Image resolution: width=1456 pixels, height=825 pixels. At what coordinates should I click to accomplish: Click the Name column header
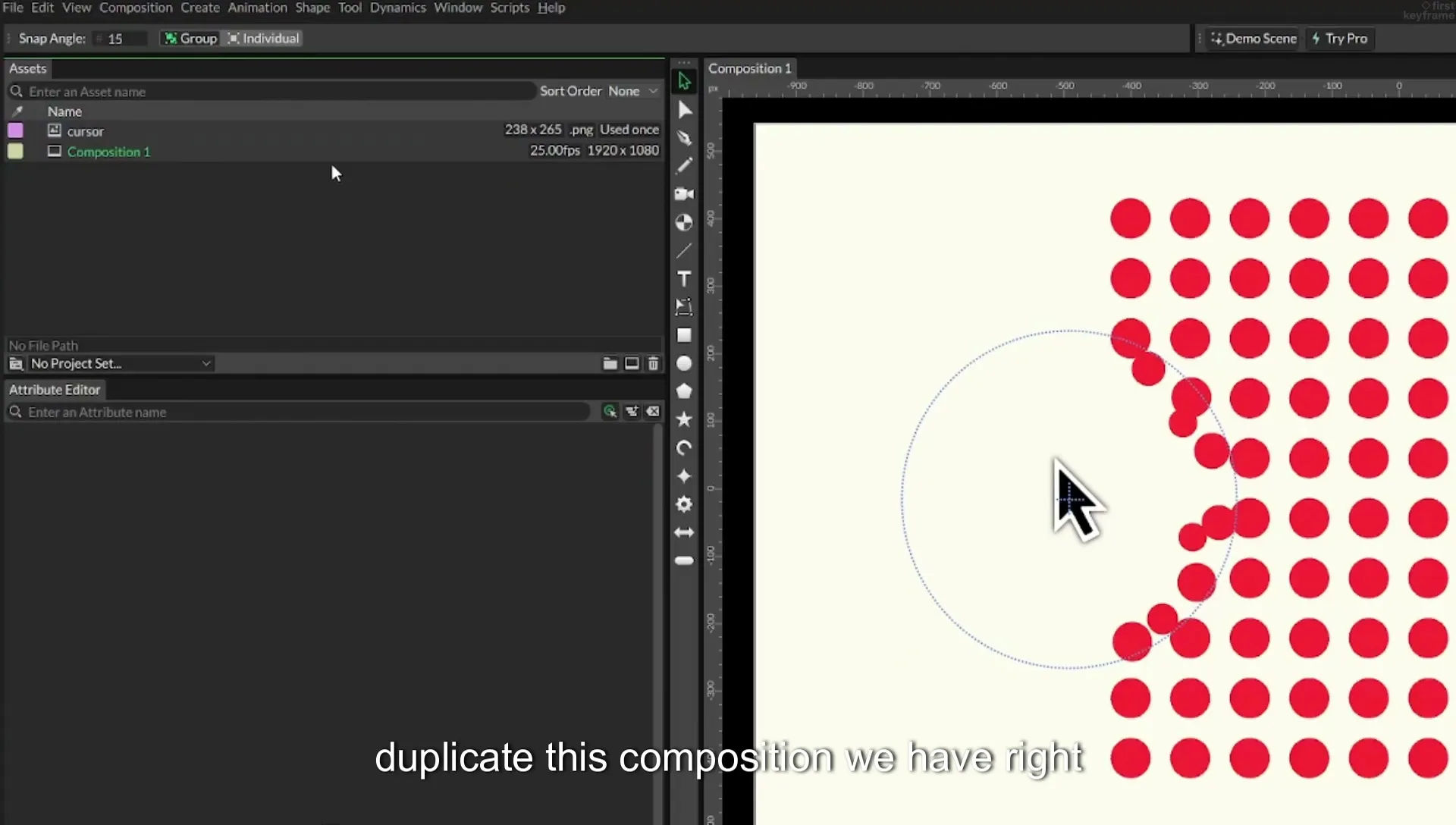[64, 111]
